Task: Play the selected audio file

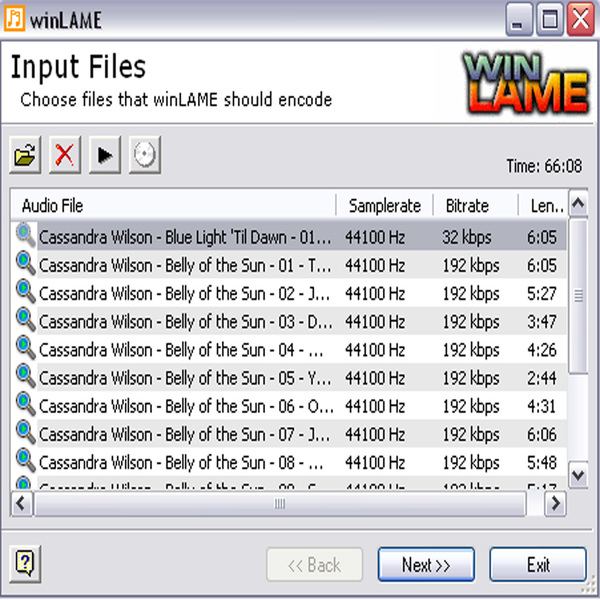Action: pos(105,155)
